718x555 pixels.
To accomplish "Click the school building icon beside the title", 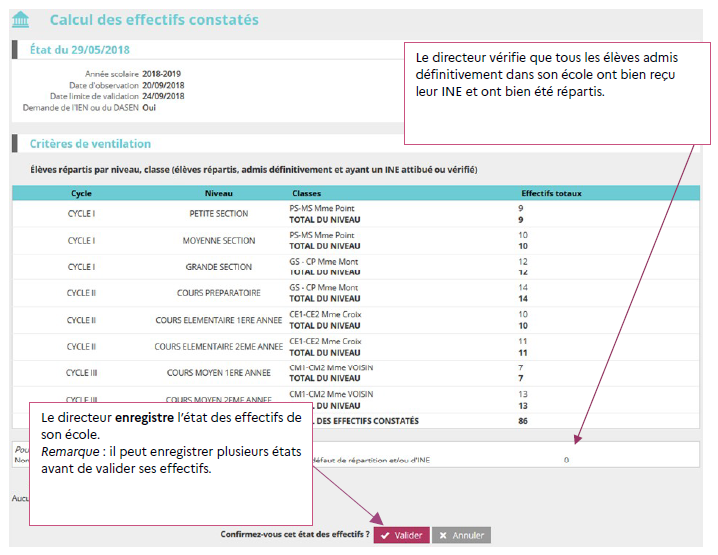I will (20, 20).
